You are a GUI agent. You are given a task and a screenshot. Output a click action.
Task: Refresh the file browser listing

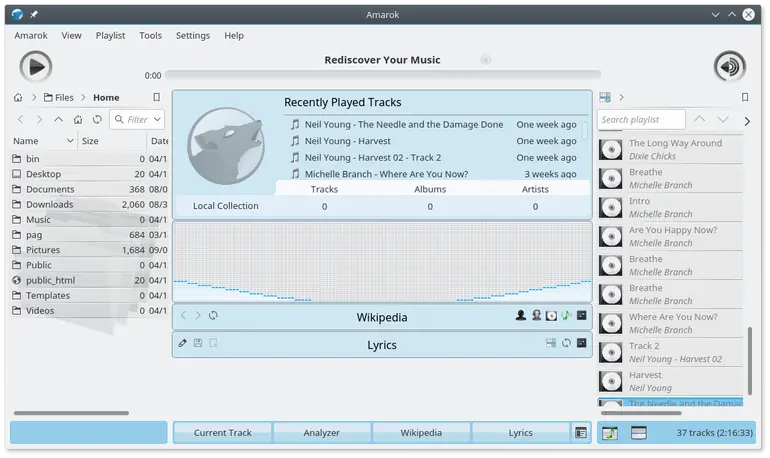coord(97,119)
